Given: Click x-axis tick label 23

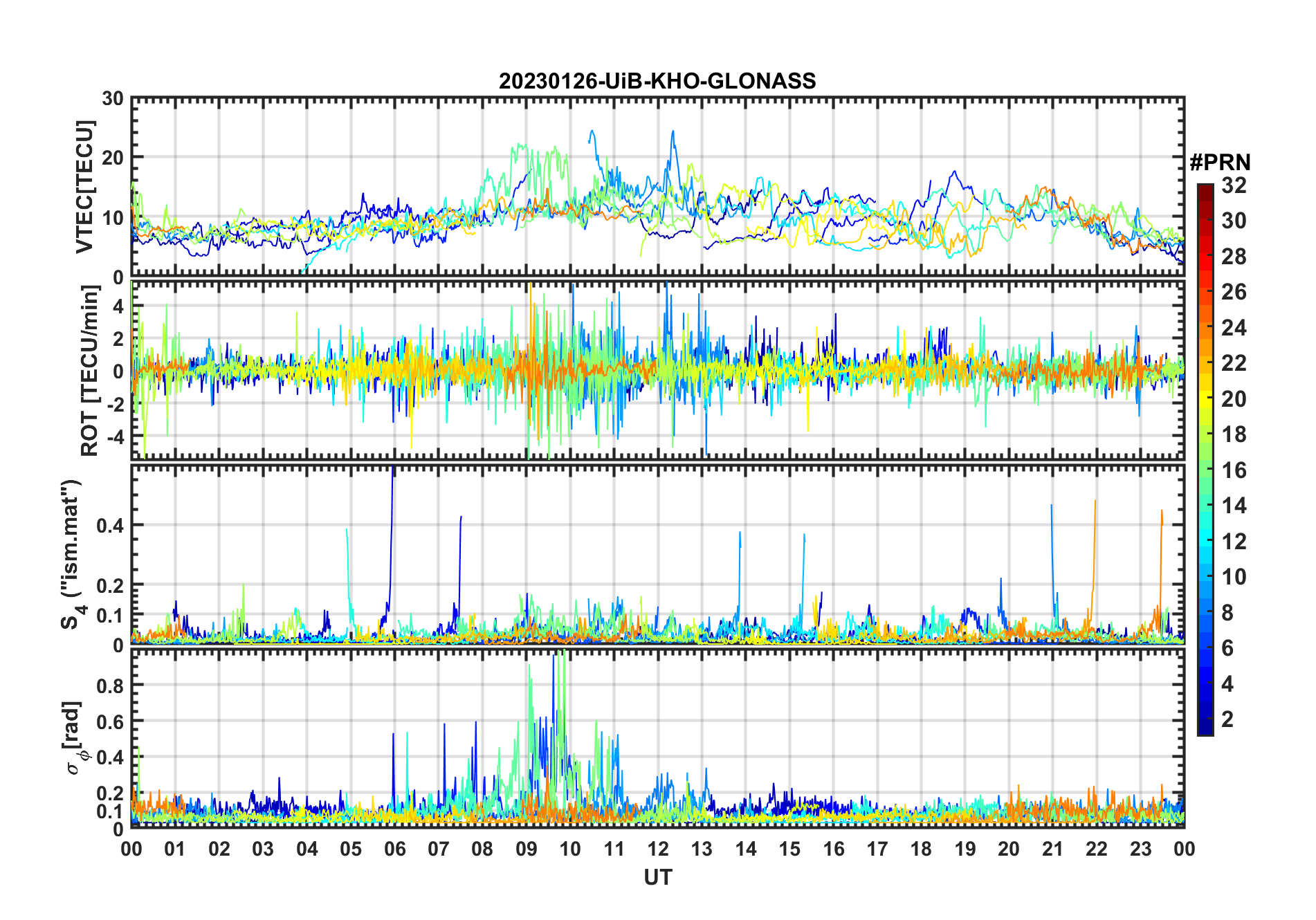Looking at the screenshot, I should [1140, 849].
